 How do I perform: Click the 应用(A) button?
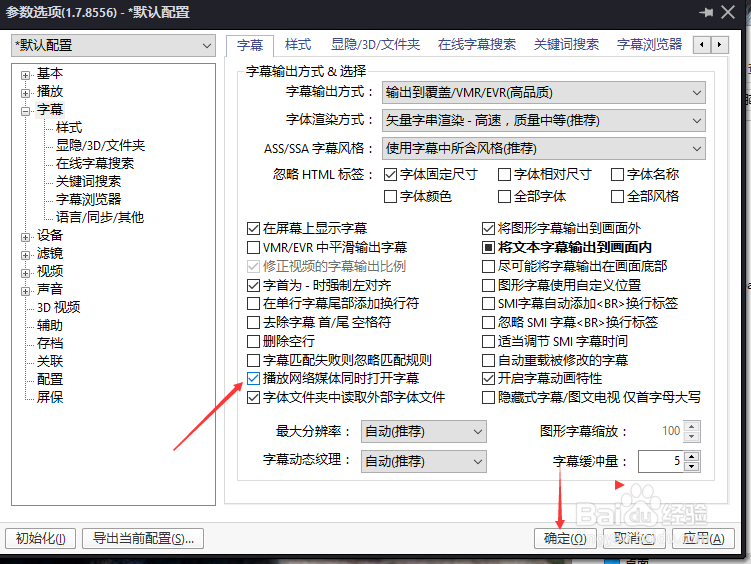coord(704,539)
